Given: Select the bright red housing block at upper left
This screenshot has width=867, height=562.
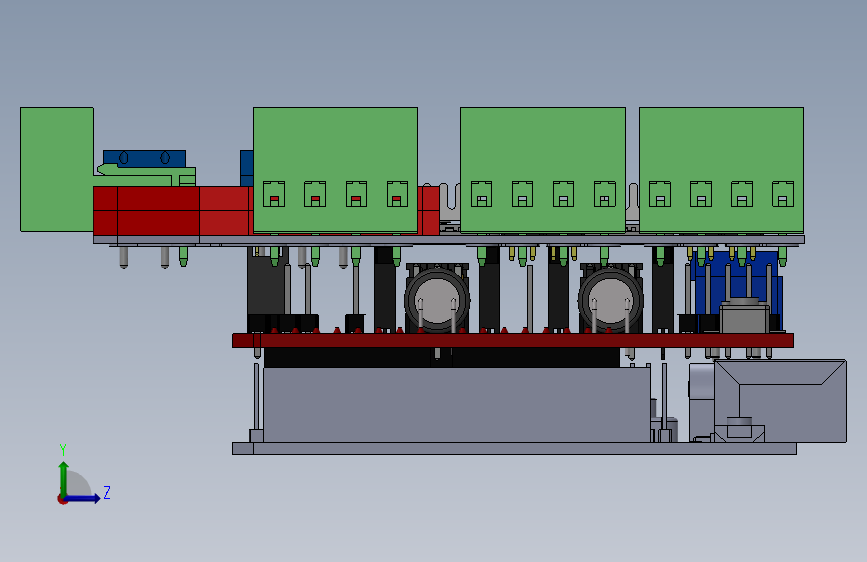Looking at the screenshot, I should tap(171, 211).
